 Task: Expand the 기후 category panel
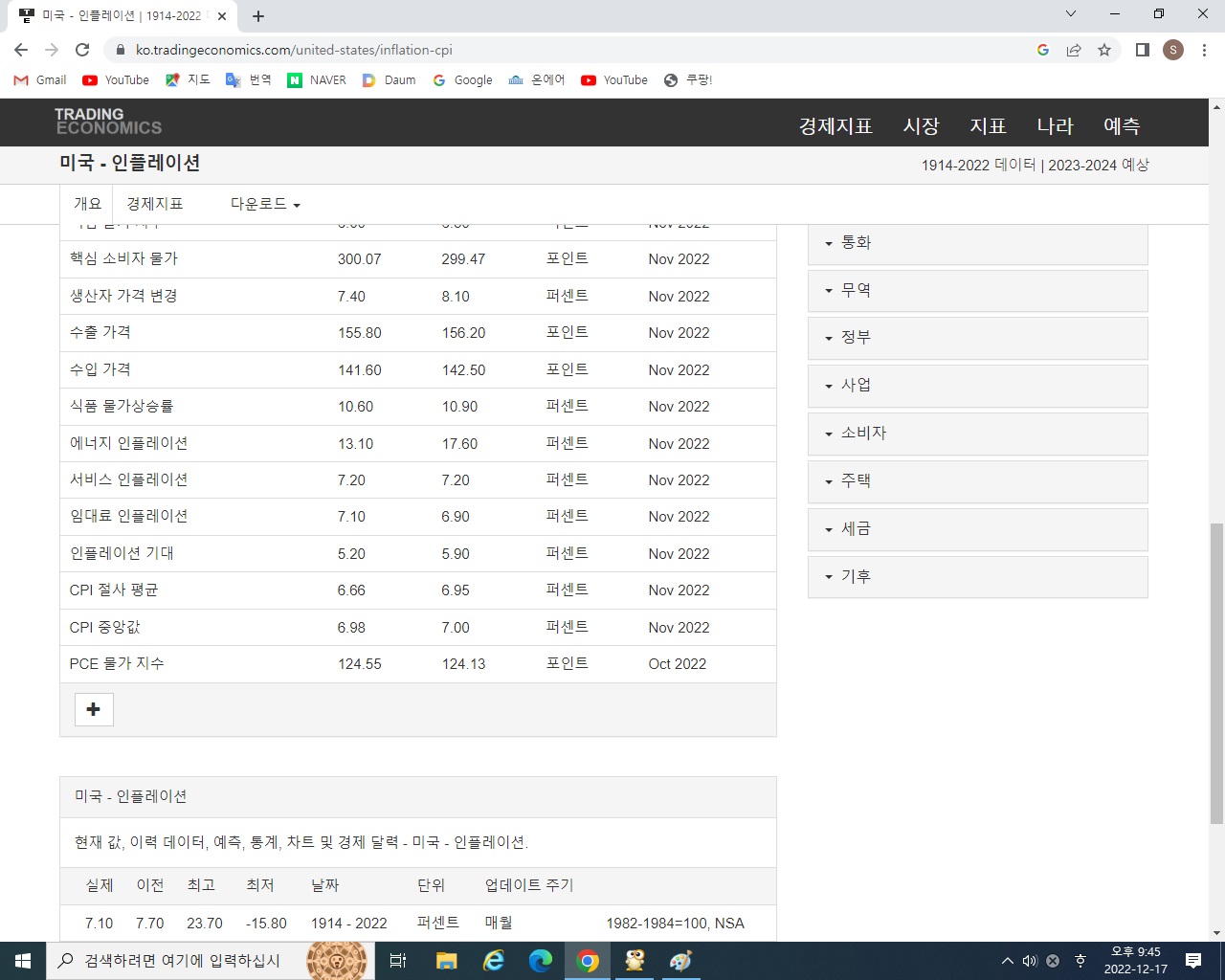pyautogui.click(x=977, y=577)
